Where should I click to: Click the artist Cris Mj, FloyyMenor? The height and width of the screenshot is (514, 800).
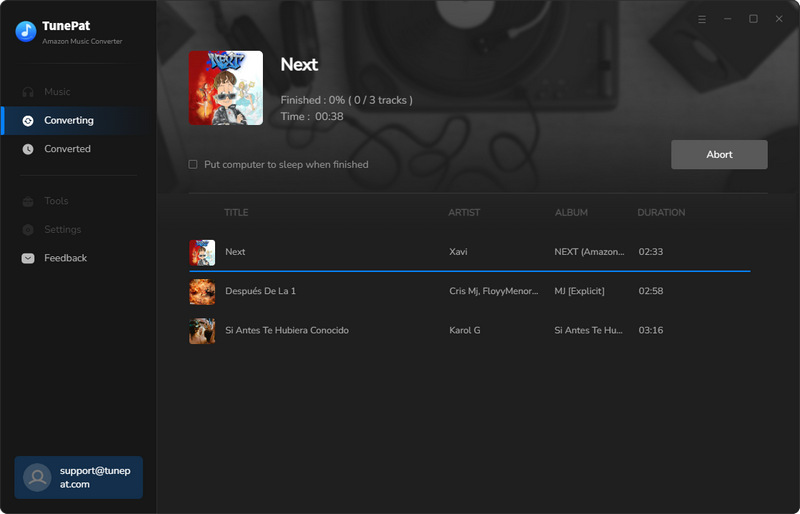coord(493,291)
